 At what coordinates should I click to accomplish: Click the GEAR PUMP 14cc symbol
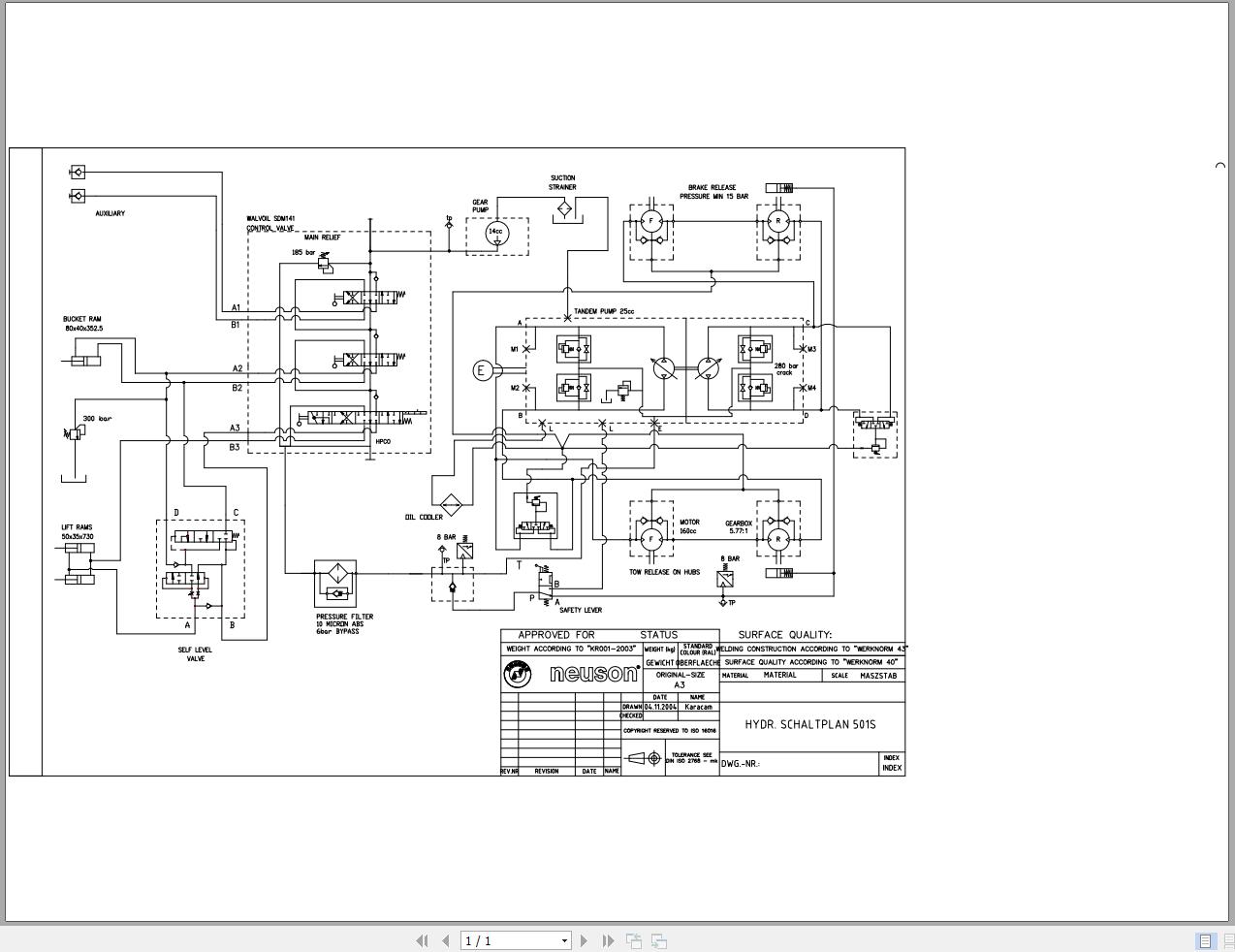tap(495, 231)
